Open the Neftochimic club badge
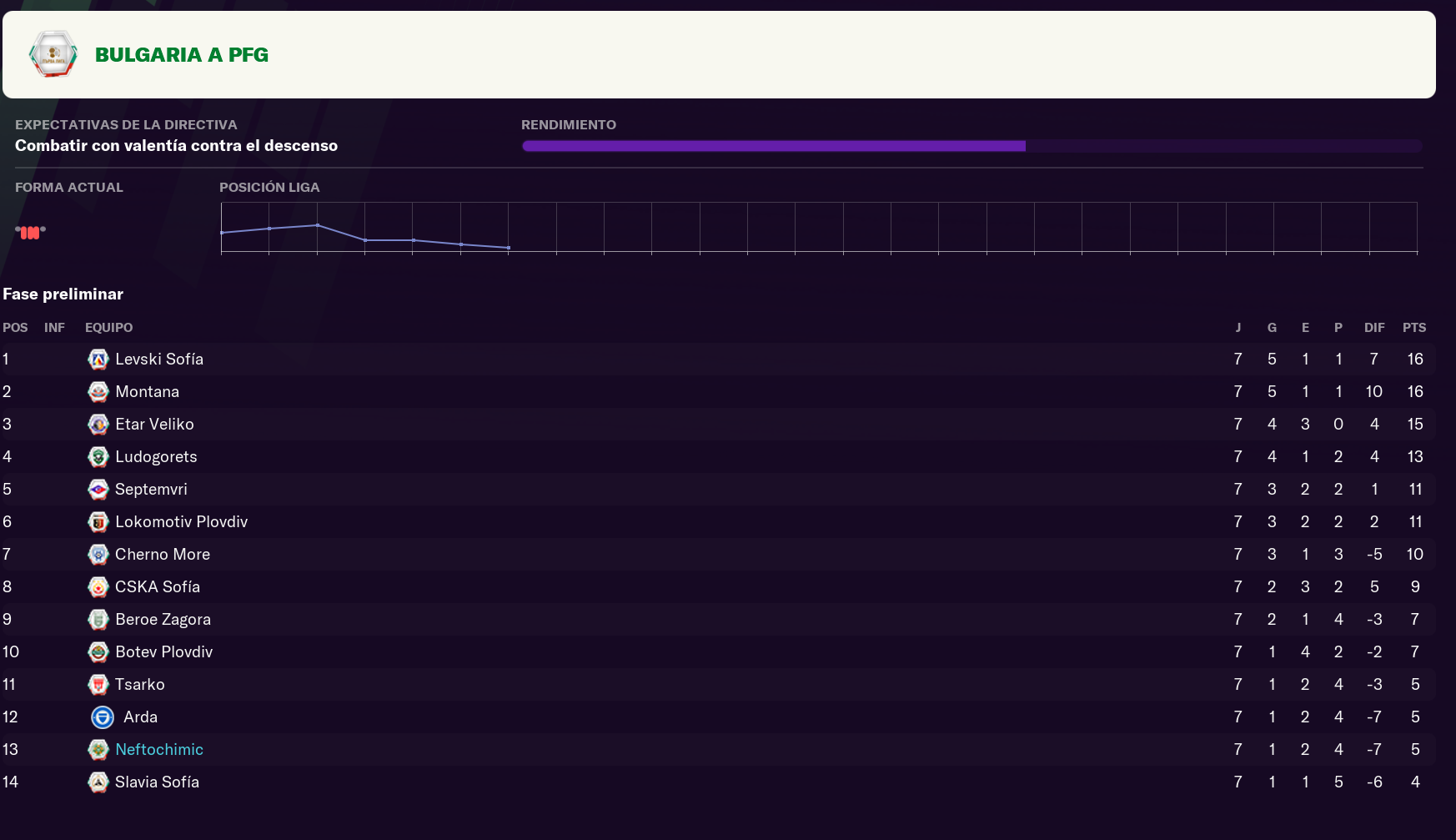Image resolution: width=1456 pixels, height=840 pixels. [x=98, y=750]
